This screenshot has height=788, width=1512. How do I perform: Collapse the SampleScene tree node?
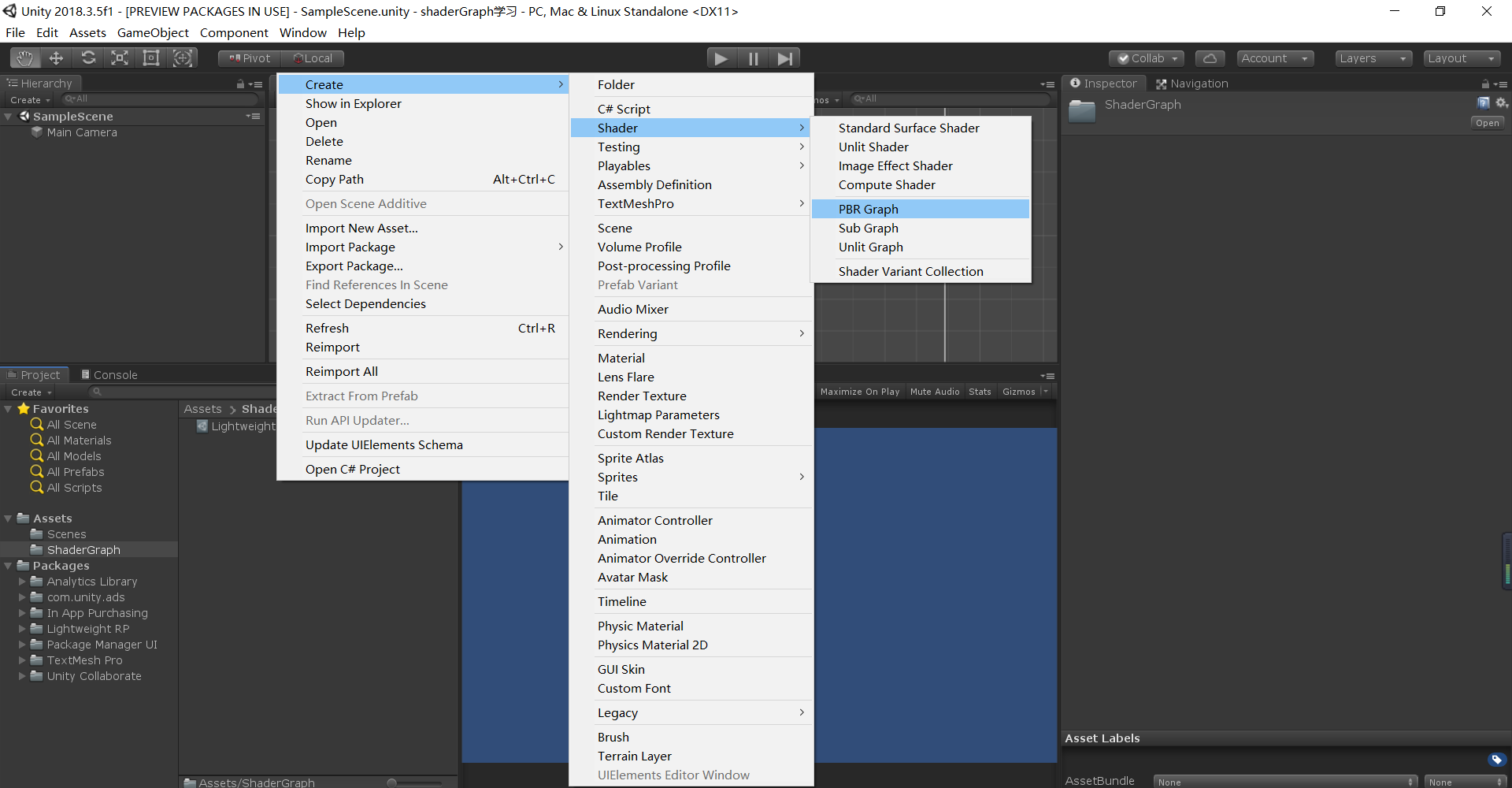[x=8, y=117]
